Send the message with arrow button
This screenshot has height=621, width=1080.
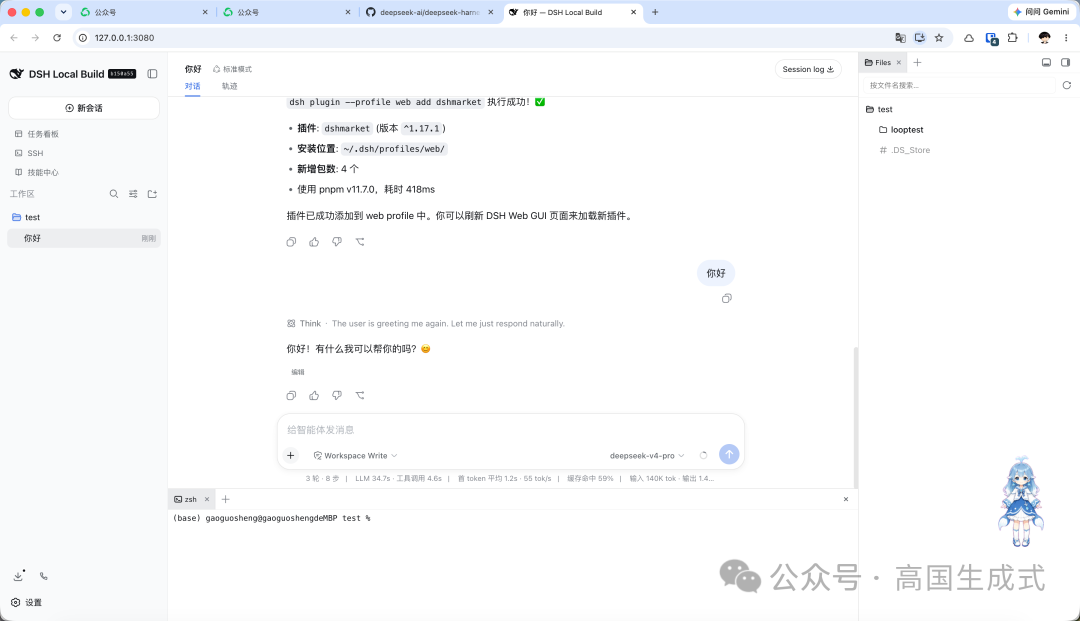(x=729, y=454)
